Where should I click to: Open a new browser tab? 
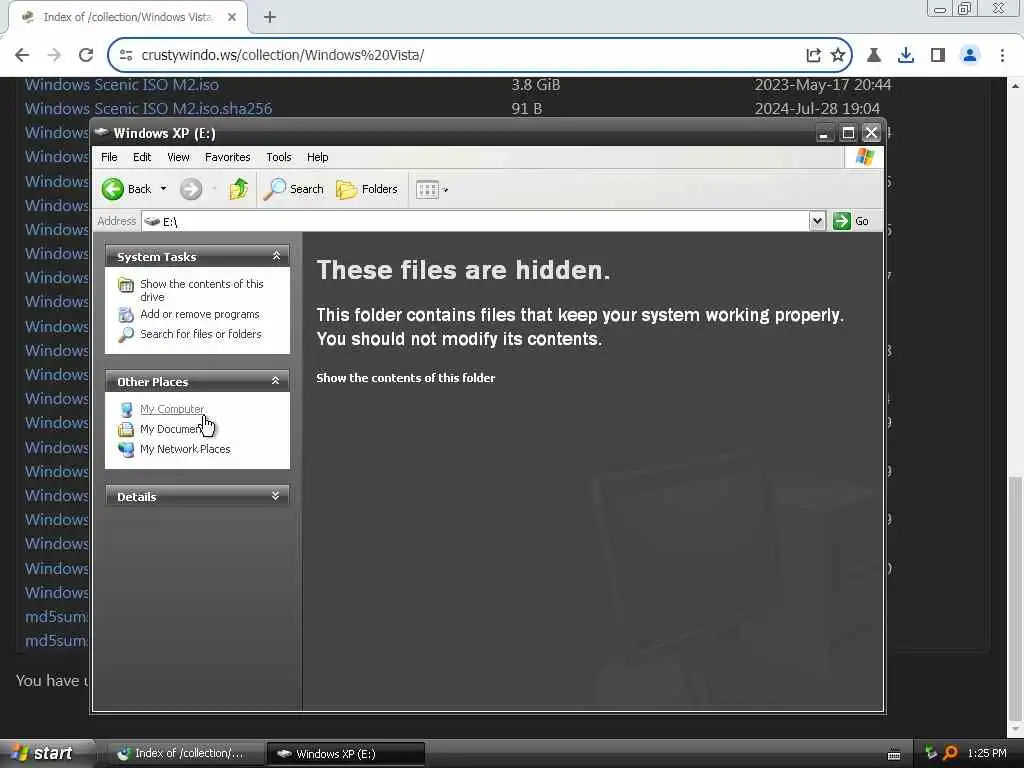coord(270,17)
